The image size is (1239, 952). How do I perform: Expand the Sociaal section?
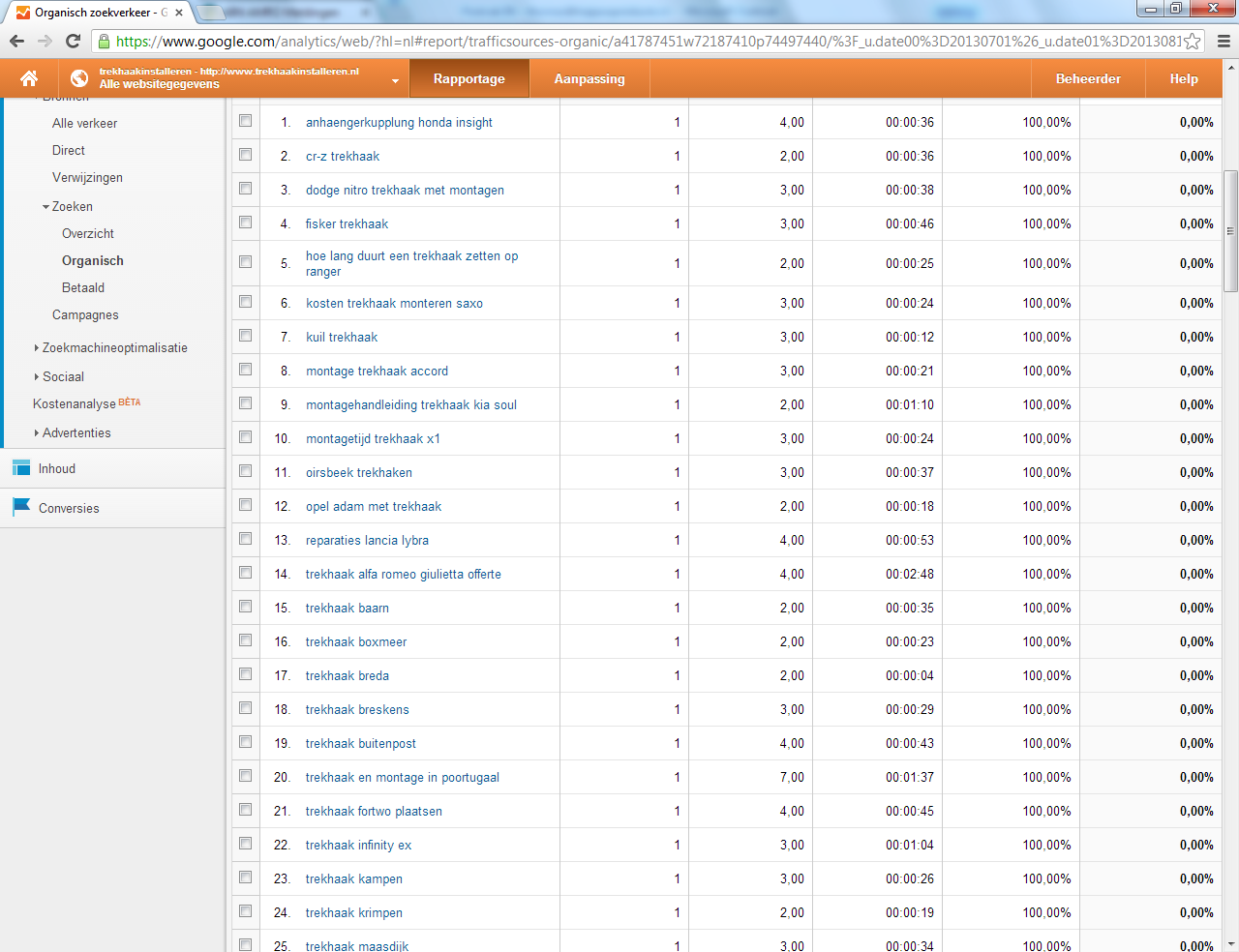tap(37, 377)
